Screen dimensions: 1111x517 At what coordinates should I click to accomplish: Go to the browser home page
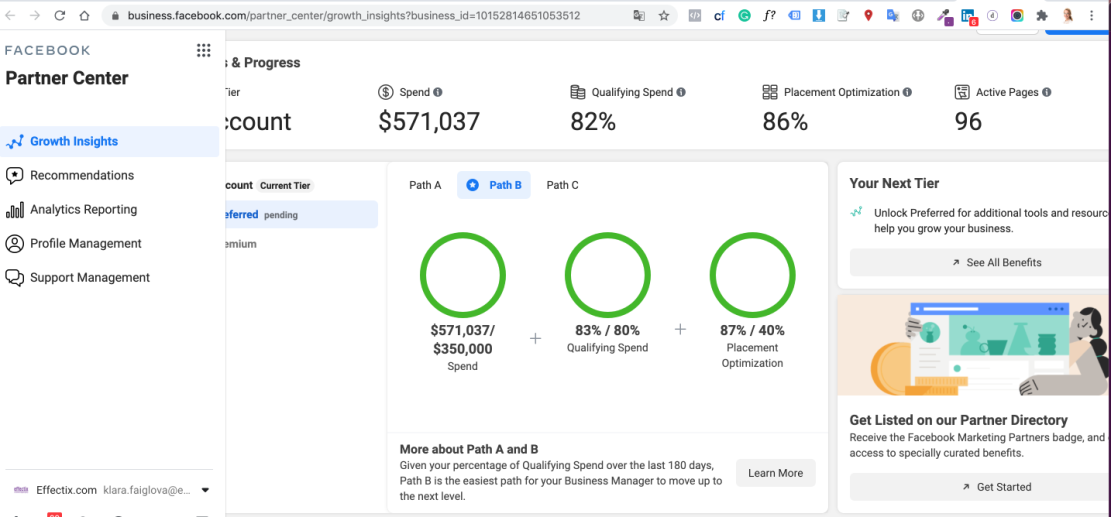pos(84,16)
